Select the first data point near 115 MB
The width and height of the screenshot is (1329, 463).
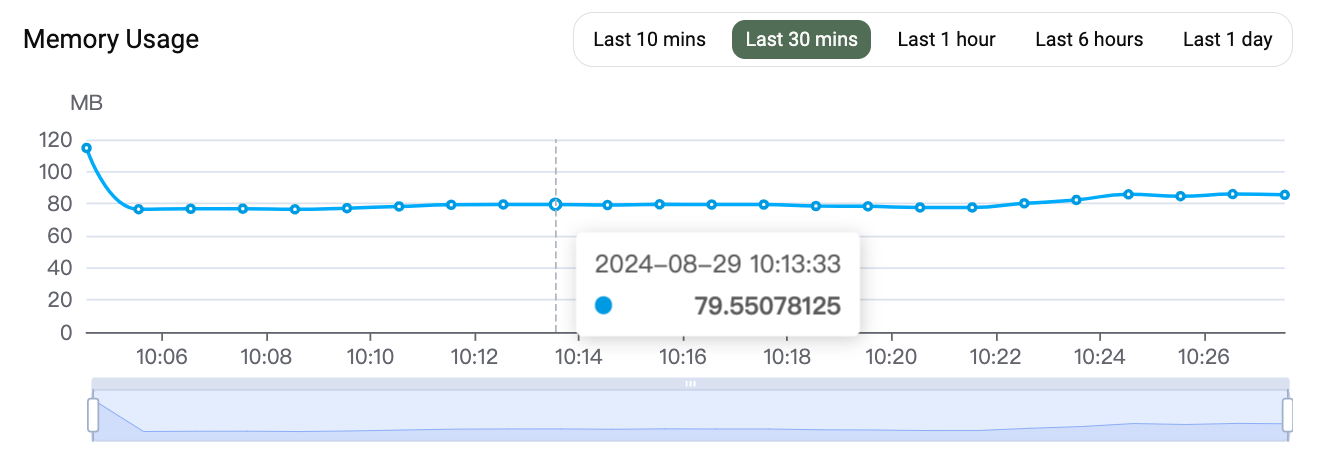[87, 148]
